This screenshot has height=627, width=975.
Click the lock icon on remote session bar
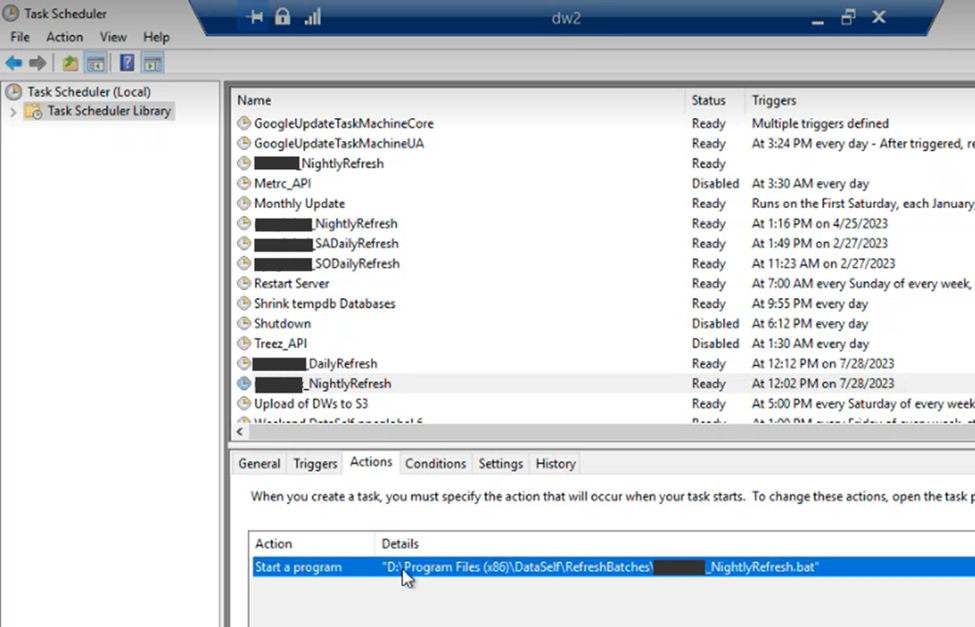pyautogui.click(x=283, y=17)
